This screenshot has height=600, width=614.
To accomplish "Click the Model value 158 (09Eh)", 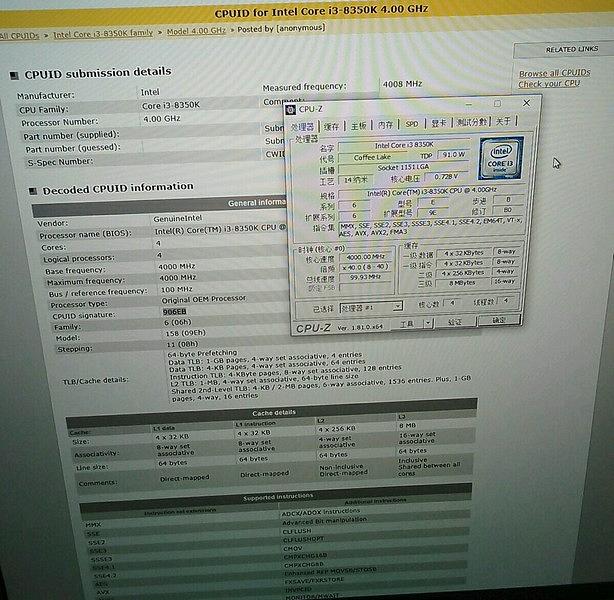I will tap(185, 333).
